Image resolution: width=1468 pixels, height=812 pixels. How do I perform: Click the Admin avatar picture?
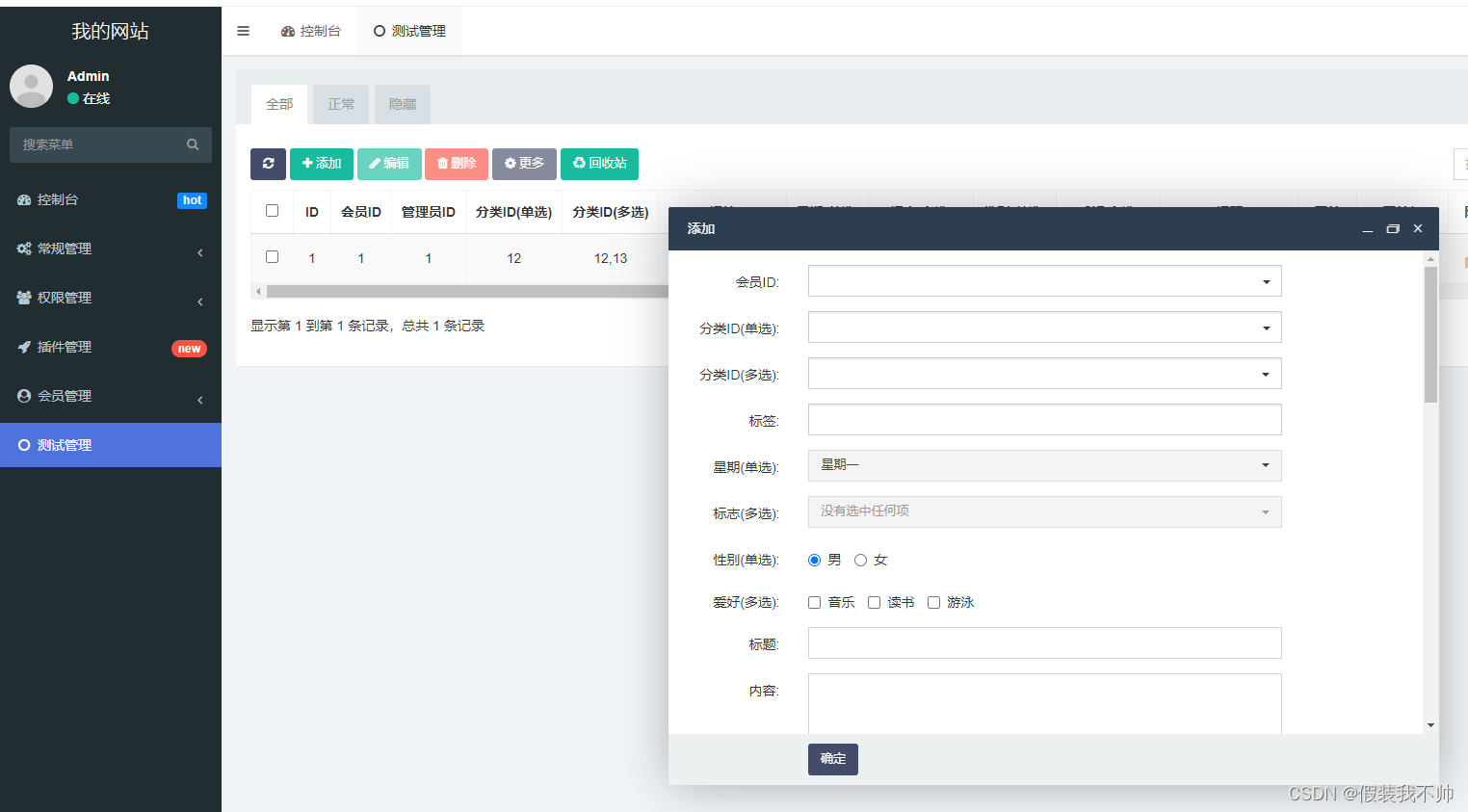[x=31, y=86]
